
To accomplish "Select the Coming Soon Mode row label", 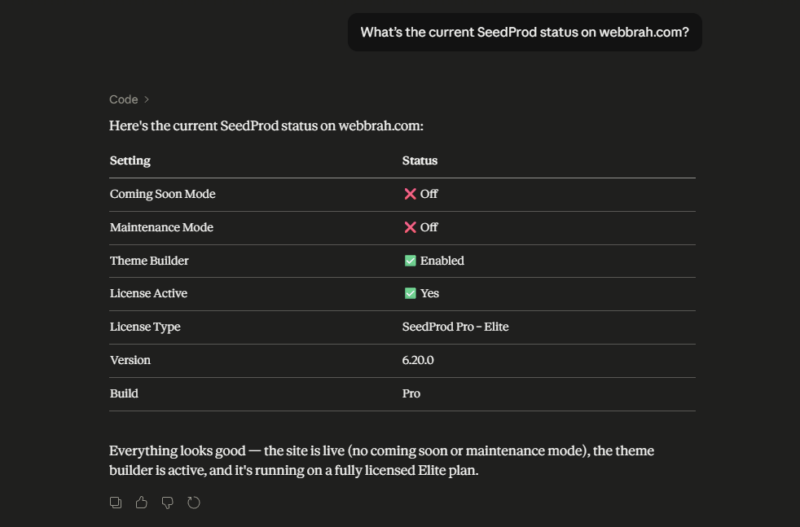I will [x=162, y=194].
